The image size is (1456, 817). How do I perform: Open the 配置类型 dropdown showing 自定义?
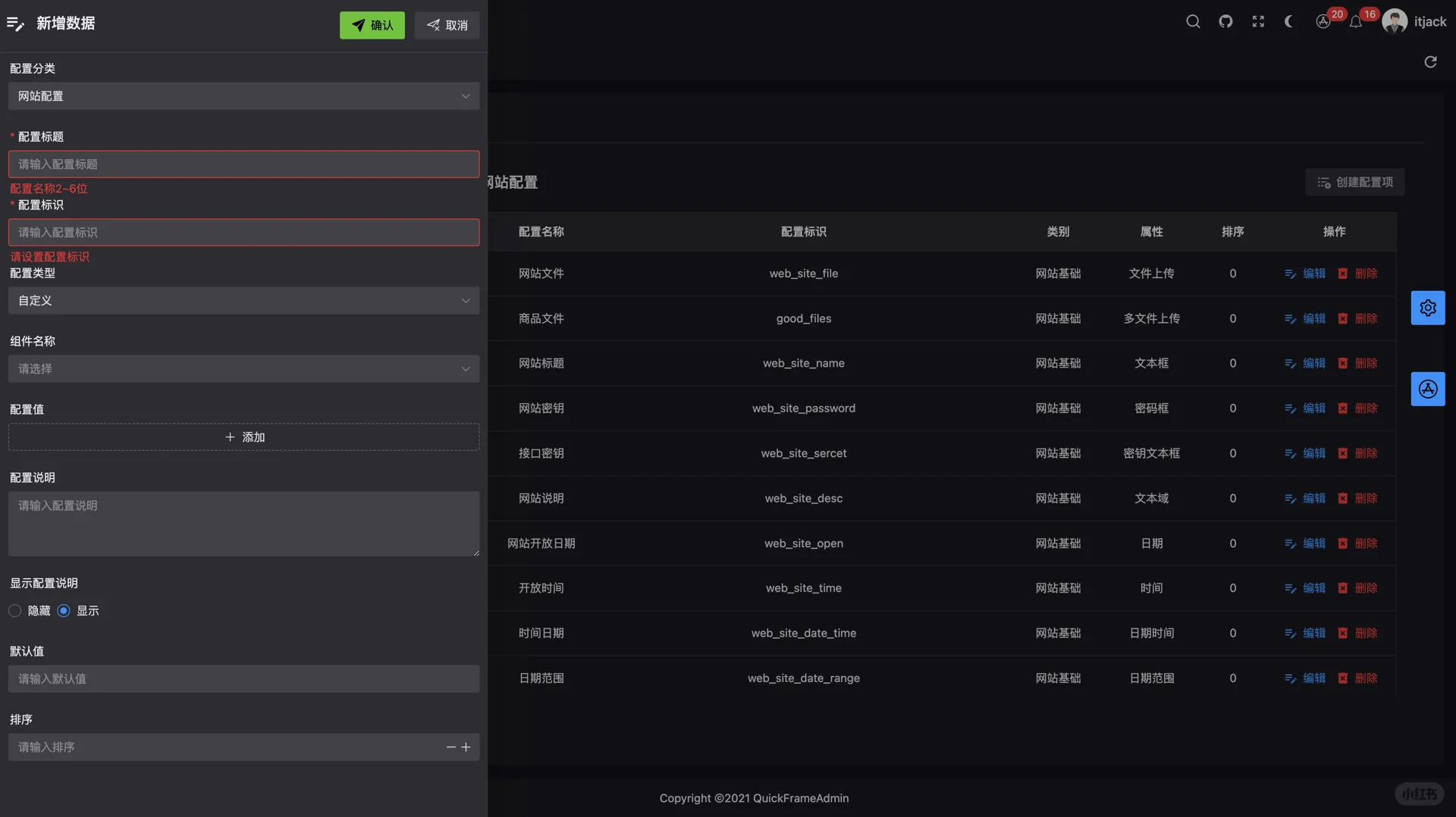tap(243, 301)
